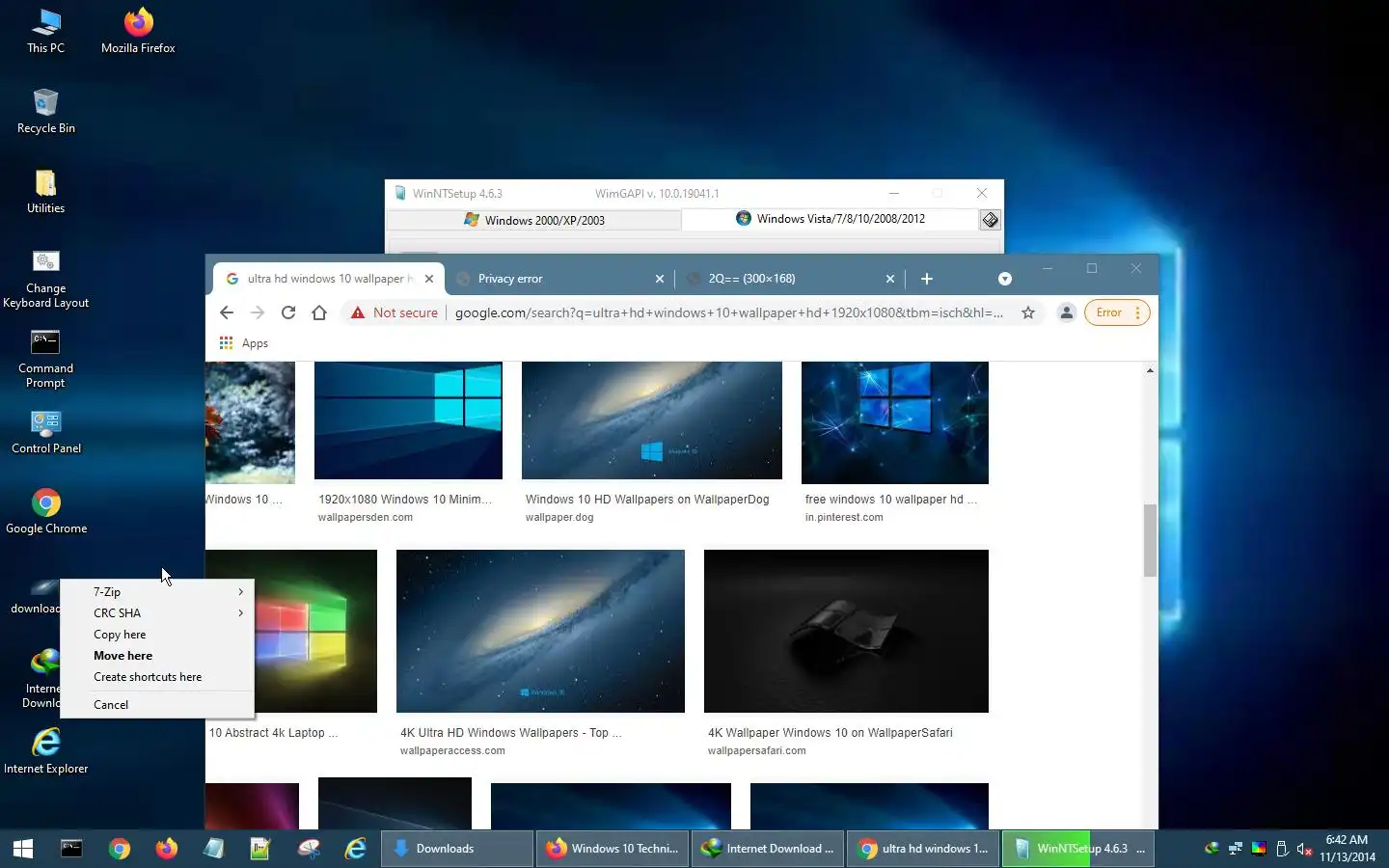Open 4K Wallpaper WallpaperSafari thumbnail
This screenshot has width=1389, height=868.
point(846,631)
